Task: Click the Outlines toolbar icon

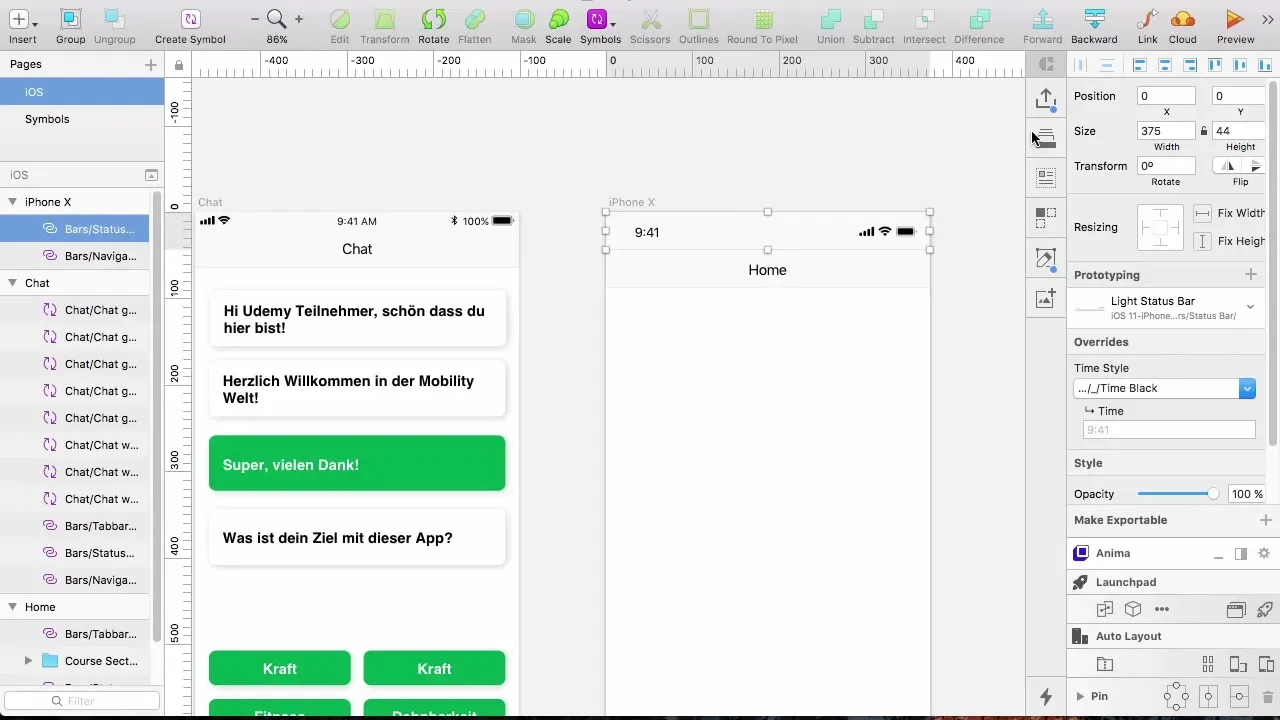Action: [x=699, y=19]
